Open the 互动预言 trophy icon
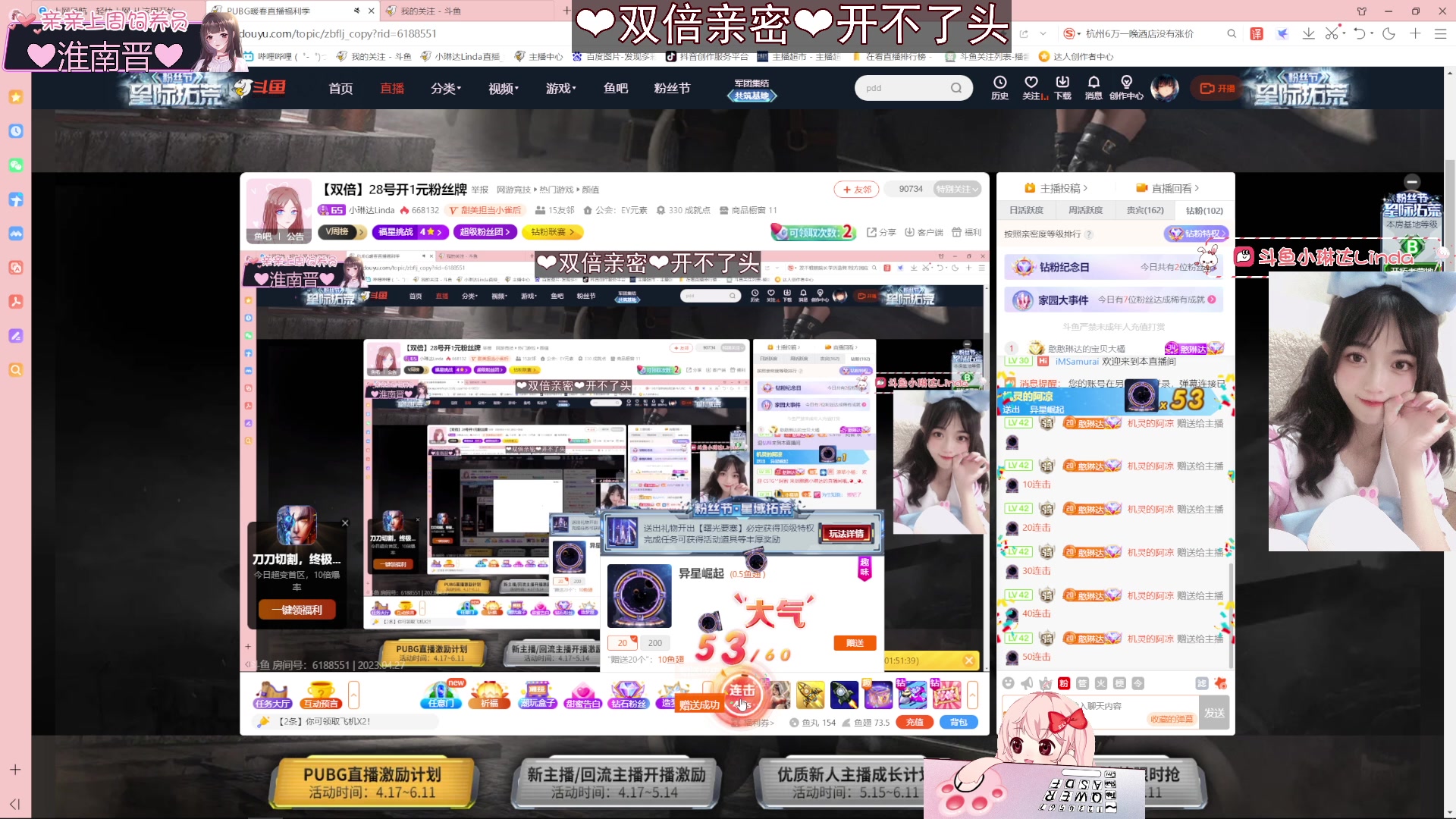This screenshot has width=1456, height=819. 321,695
